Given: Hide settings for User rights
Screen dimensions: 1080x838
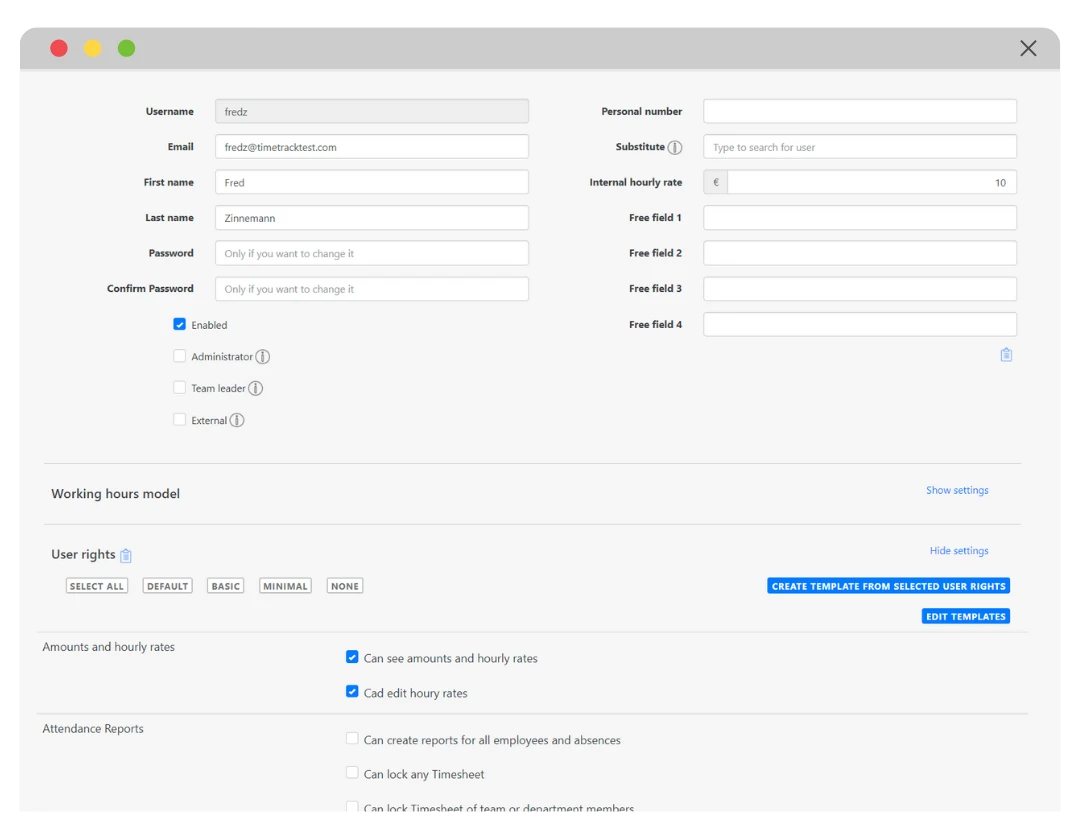Looking at the screenshot, I should point(959,550).
